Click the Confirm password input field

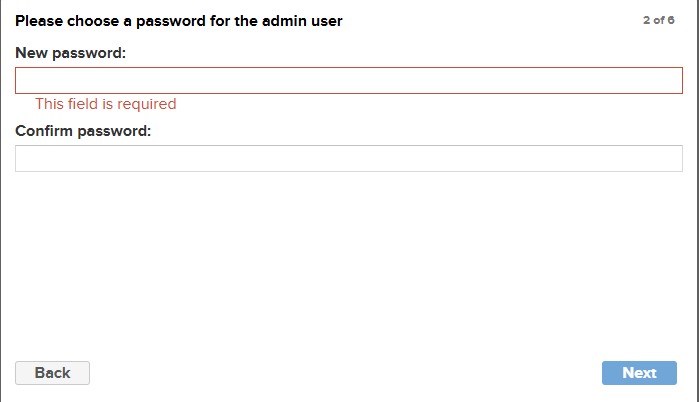[x=348, y=158]
